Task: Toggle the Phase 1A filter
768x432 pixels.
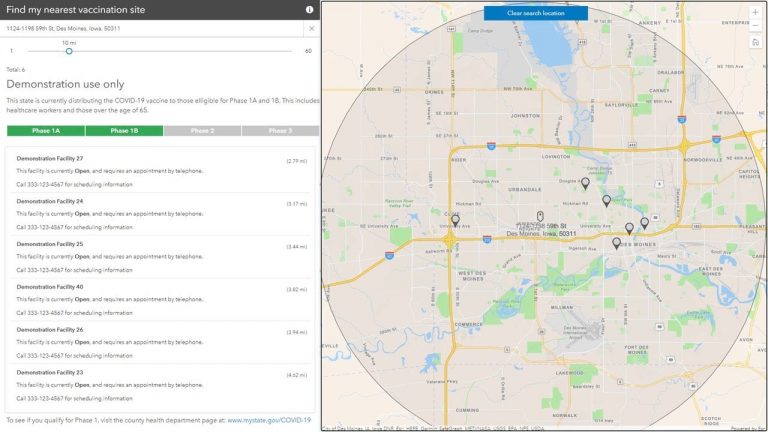Action: (46, 131)
